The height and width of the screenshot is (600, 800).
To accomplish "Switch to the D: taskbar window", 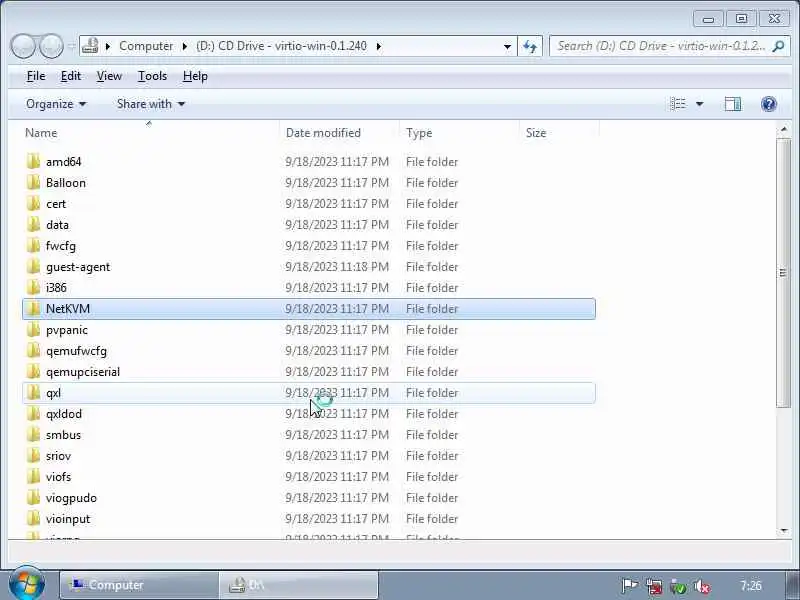I will coord(299,585).
